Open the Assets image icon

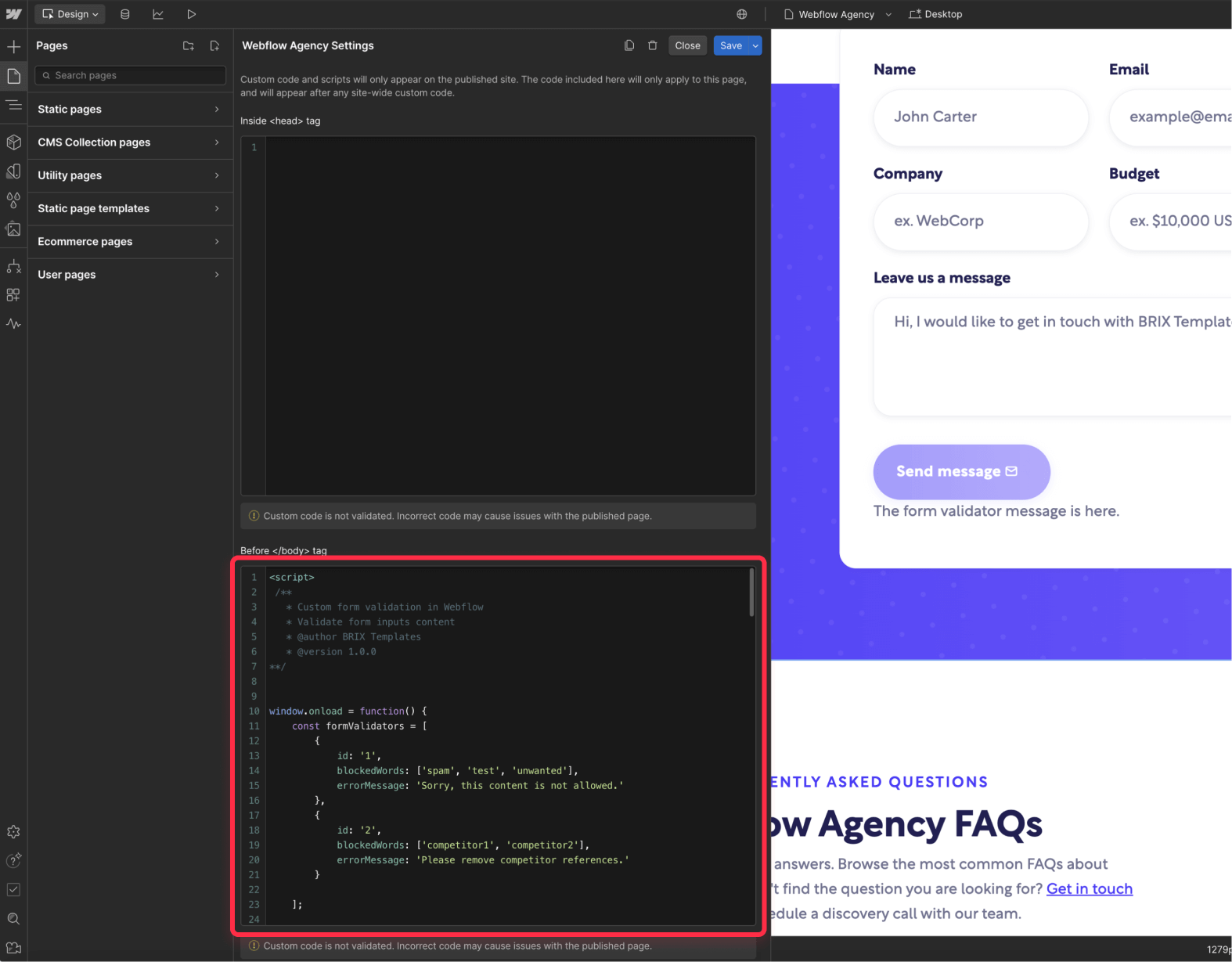pos(13,229)
